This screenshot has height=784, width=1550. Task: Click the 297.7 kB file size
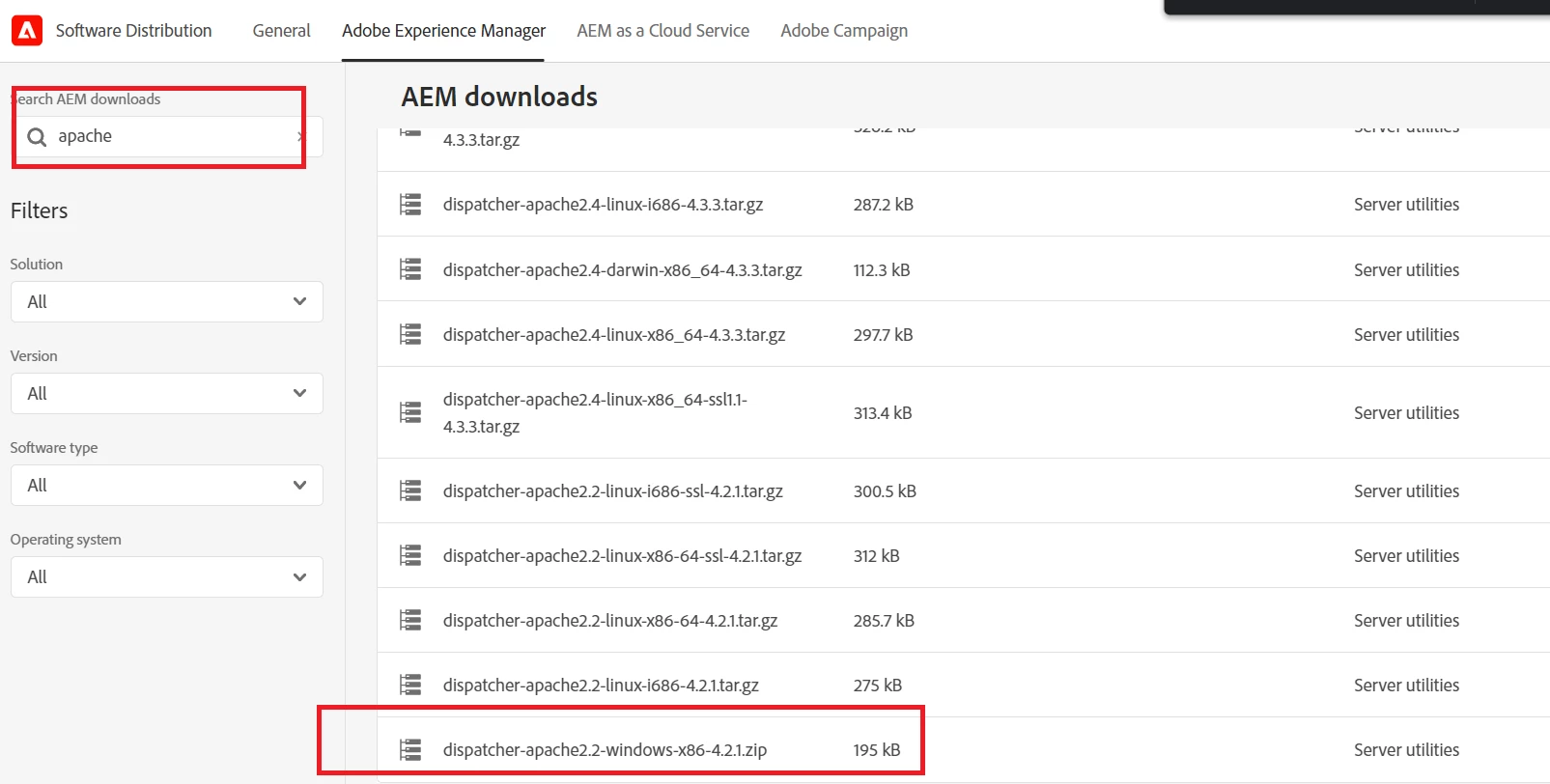[883, 334]
